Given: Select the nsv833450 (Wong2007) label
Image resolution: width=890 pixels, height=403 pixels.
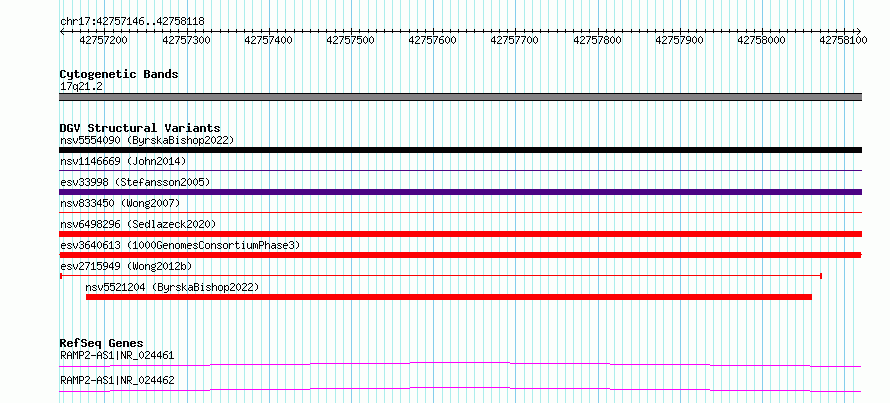Looking at the screenshot, I should [120, 203].
